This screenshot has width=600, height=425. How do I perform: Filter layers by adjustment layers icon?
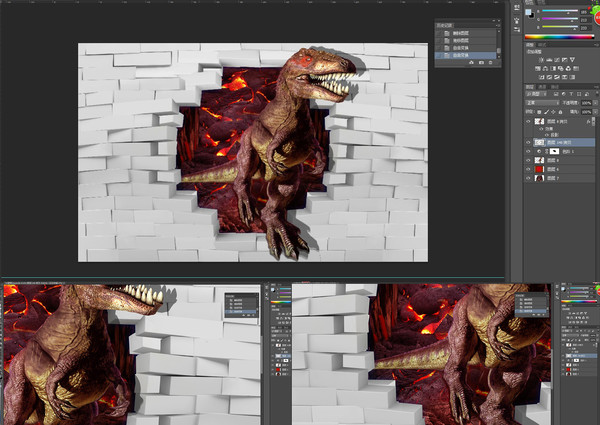point(564,94)
